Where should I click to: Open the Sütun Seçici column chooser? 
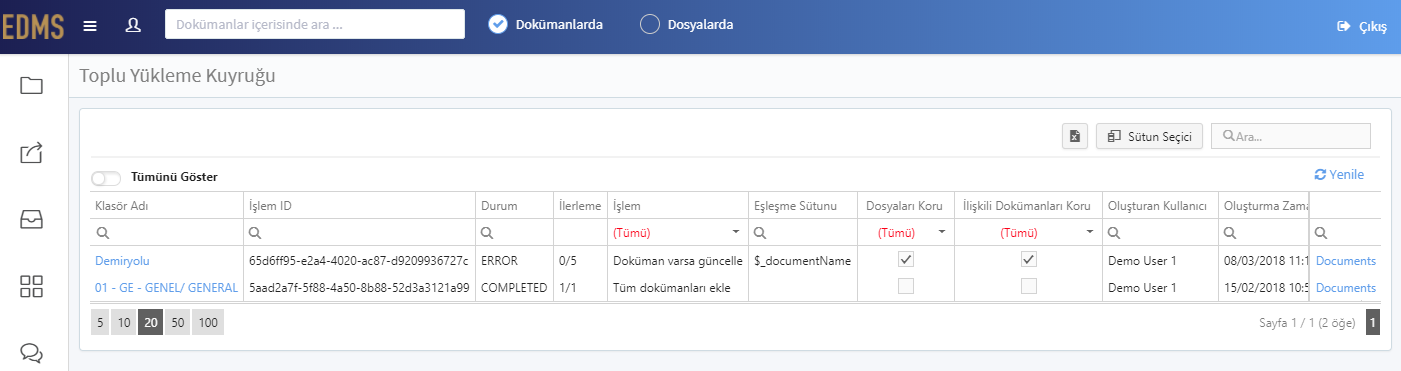click(1150, 137)
